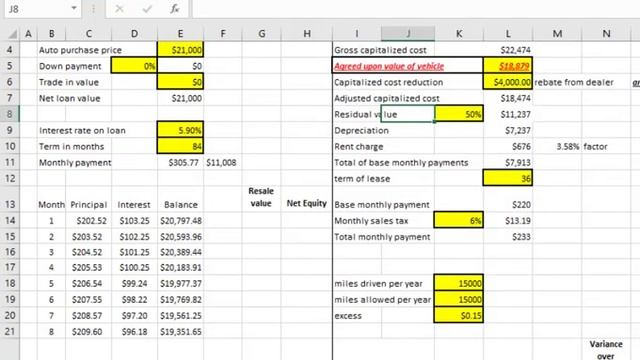Click into the formula bar input
The height and width of the screenshot is (360, 640).
coord(416,9)
